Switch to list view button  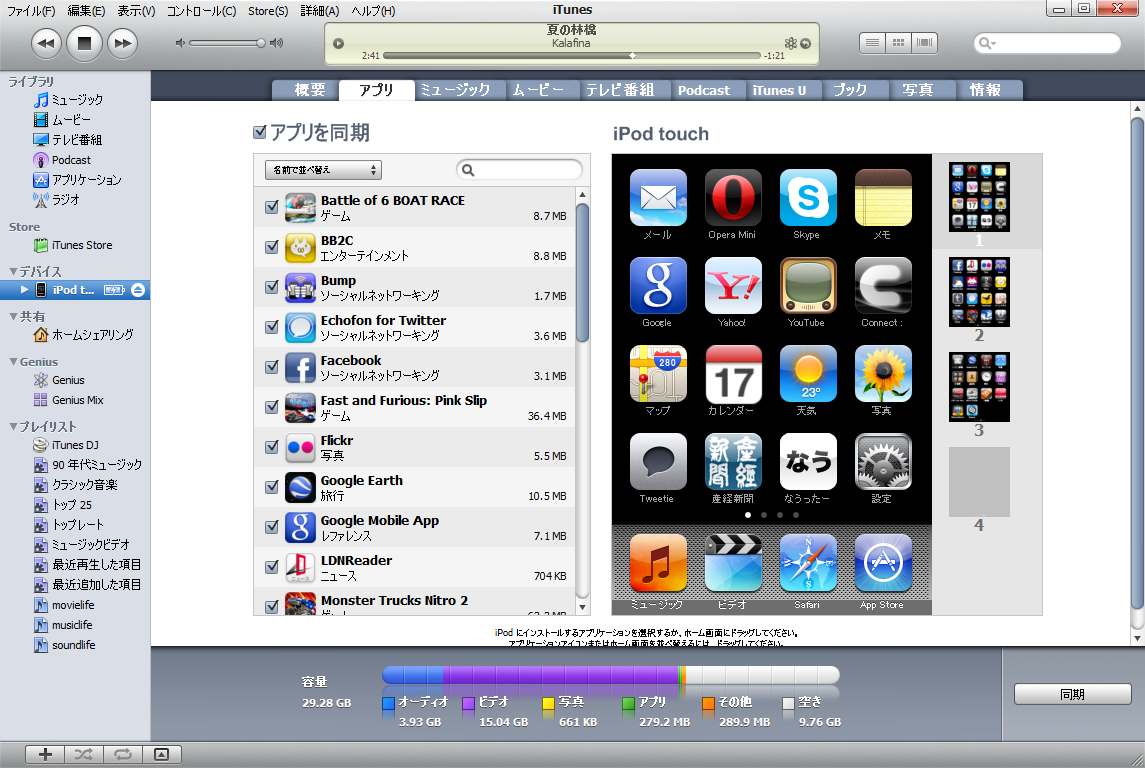click(872, 43)
